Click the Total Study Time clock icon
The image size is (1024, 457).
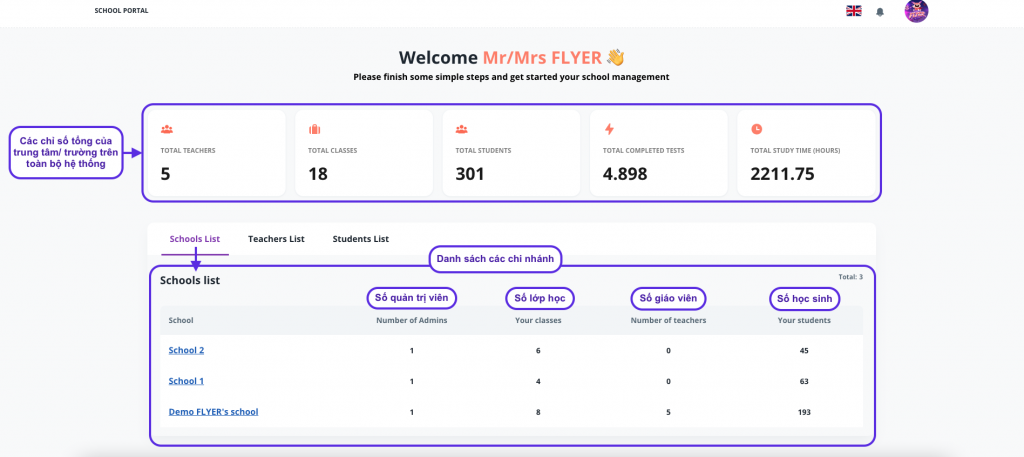756,129
